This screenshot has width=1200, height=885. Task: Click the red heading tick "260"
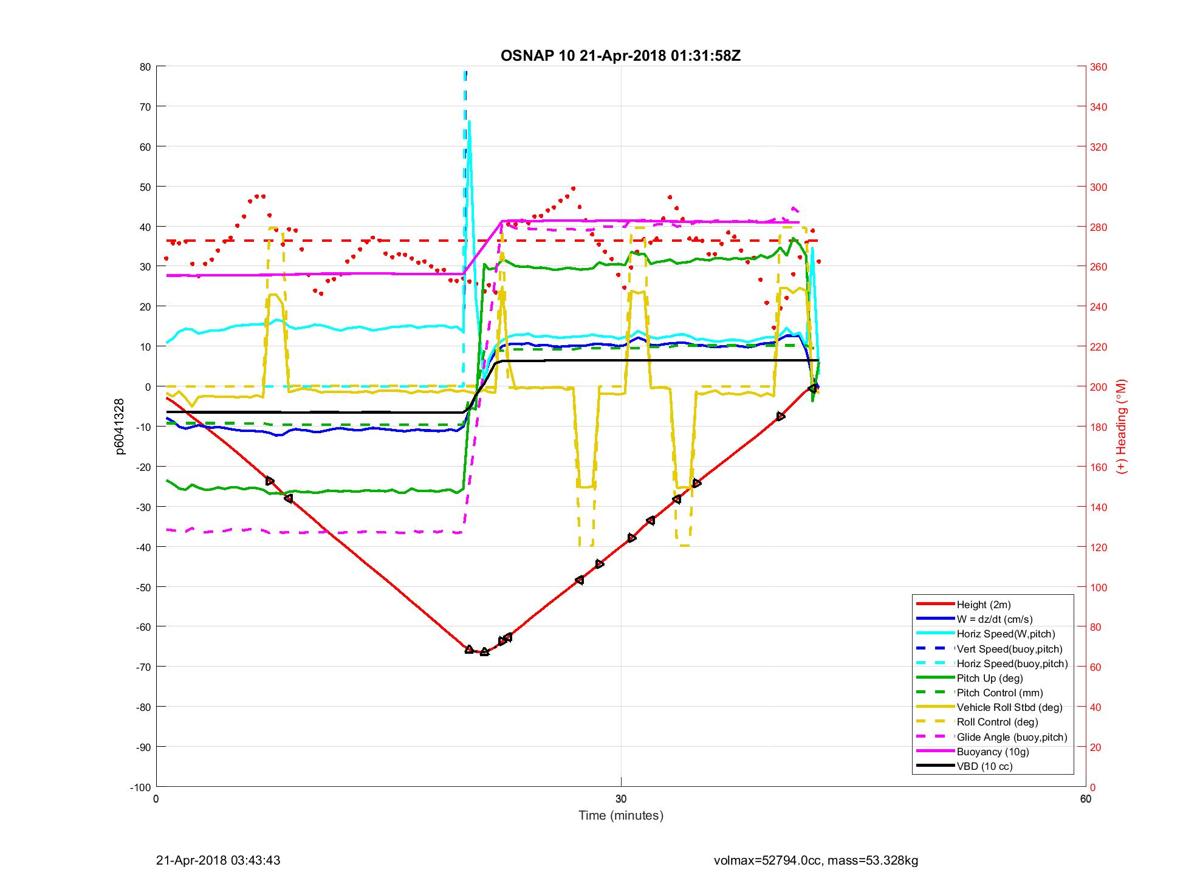point(1099,267)
